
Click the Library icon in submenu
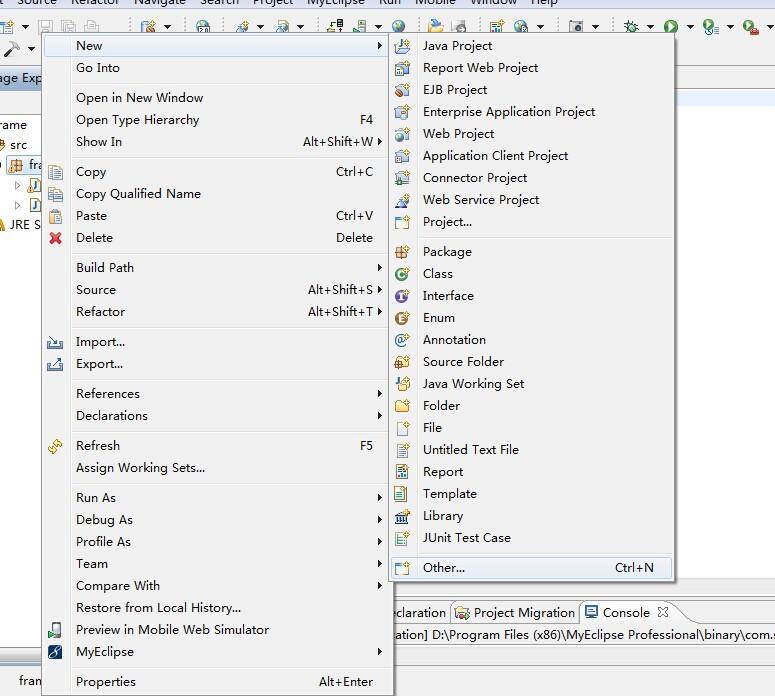point(402,516)
